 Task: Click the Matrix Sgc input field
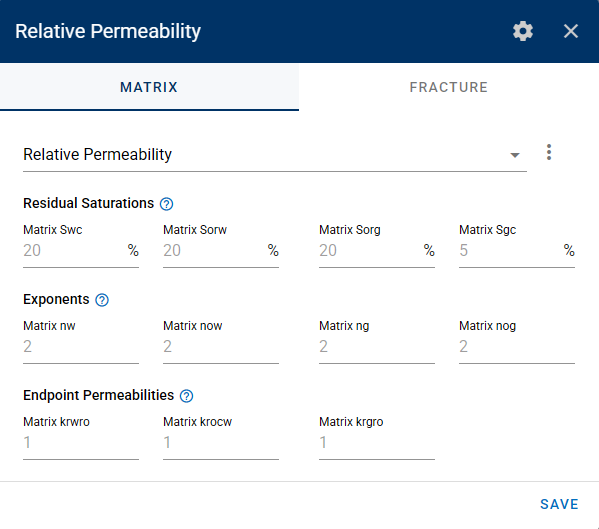click(x=517, y=251)
